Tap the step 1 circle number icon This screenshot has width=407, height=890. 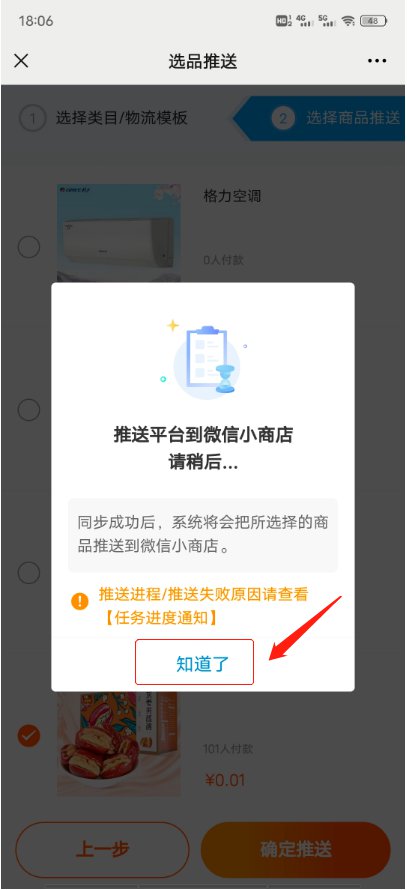pyautogui.click(x=32, y=119)
